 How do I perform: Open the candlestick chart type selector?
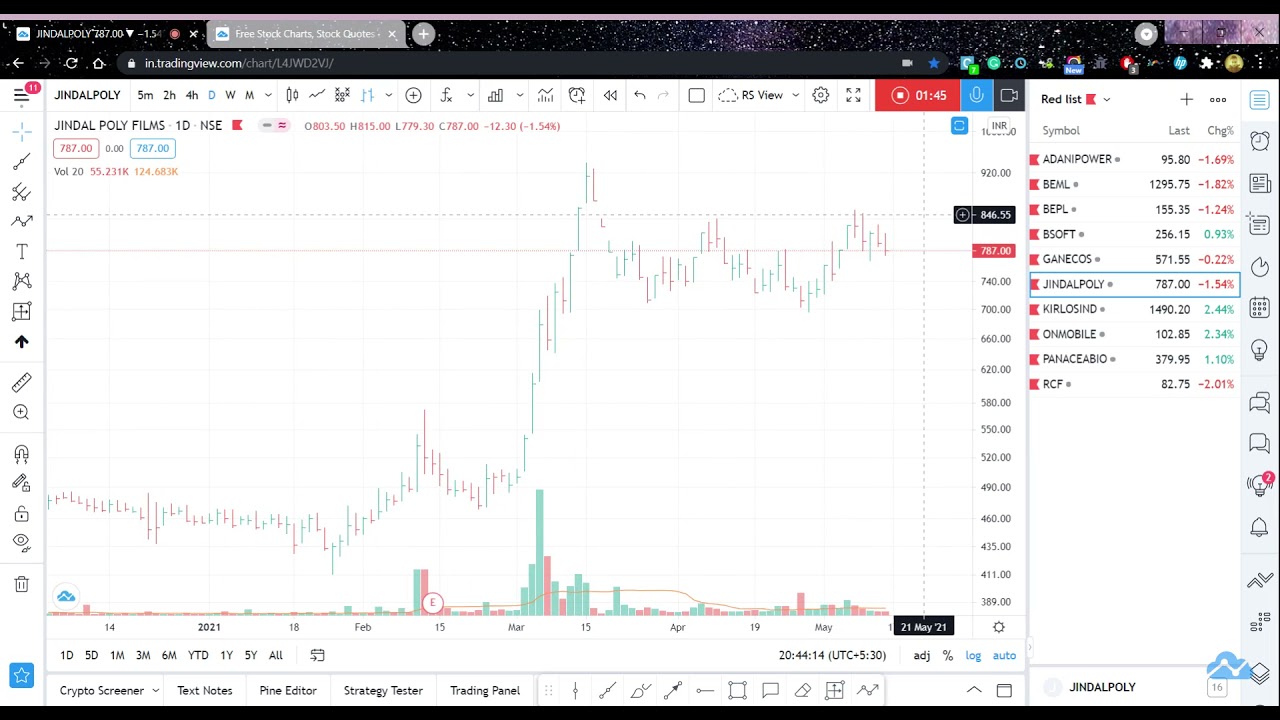292,95
